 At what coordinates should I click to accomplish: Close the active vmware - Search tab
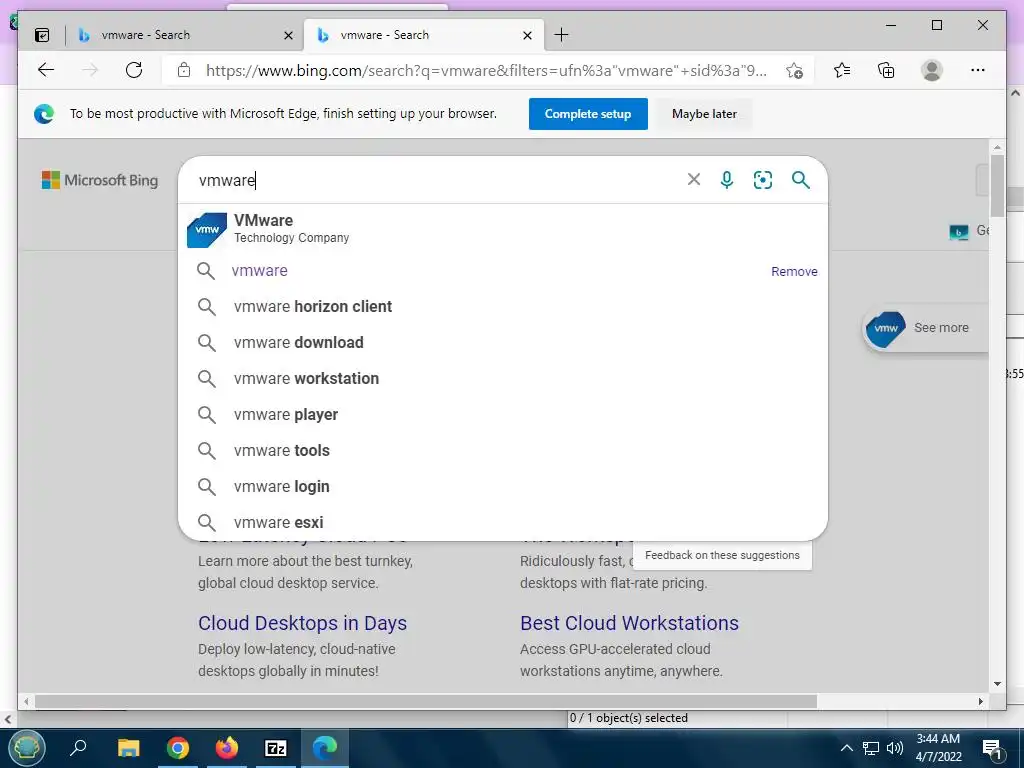(527, 36)
